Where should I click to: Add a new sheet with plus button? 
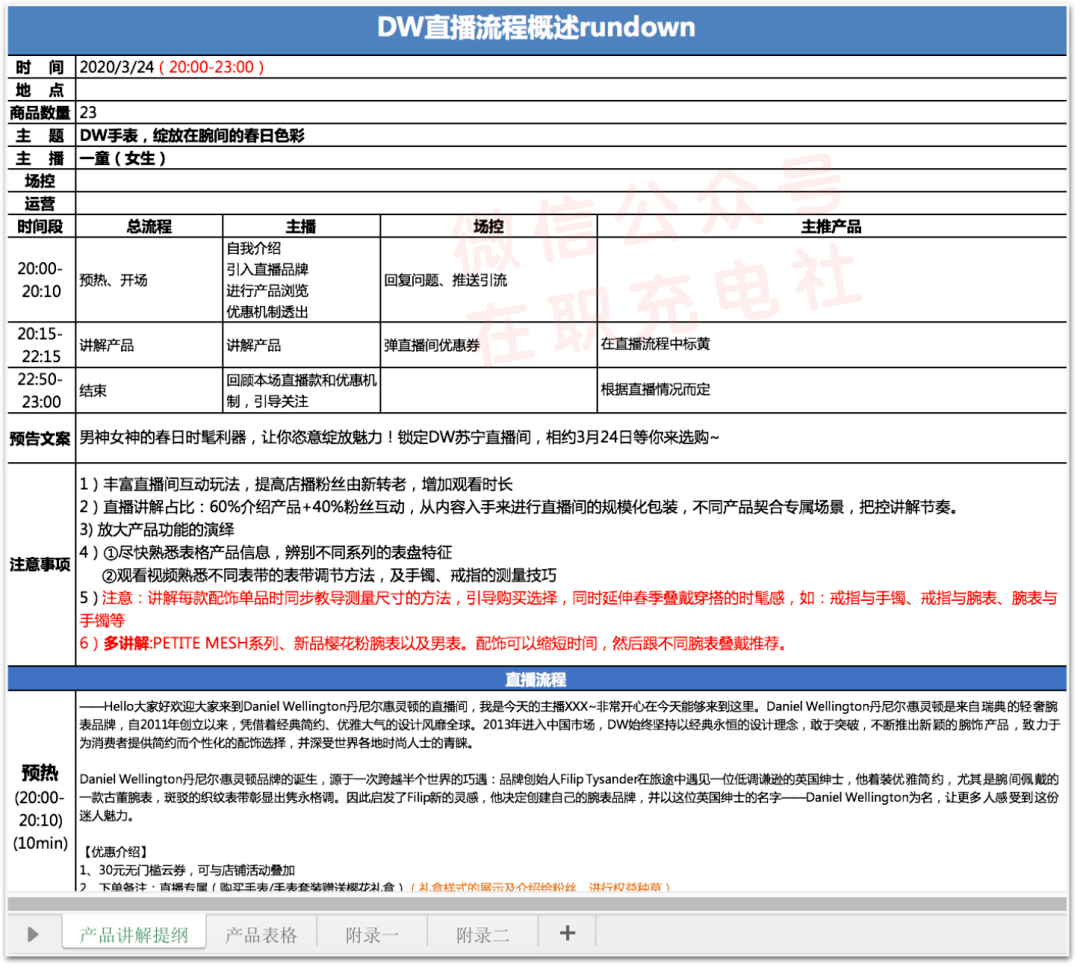tap(567, 933)
